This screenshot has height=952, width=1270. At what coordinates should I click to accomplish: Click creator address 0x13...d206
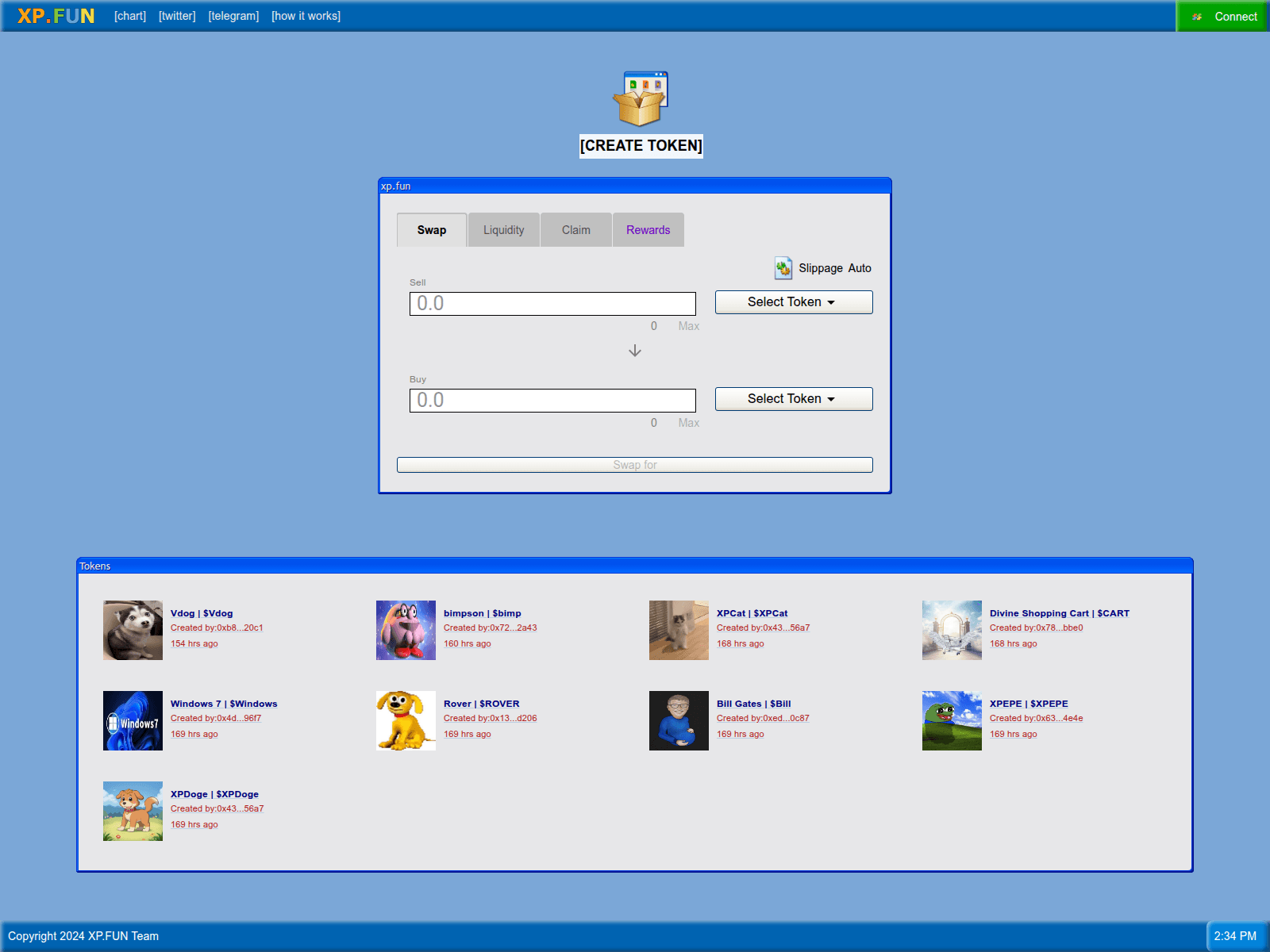(514, 718)
